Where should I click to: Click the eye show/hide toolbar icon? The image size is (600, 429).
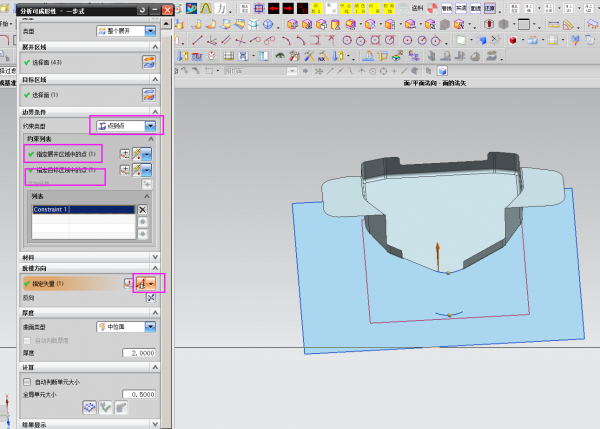pos(280,56)
